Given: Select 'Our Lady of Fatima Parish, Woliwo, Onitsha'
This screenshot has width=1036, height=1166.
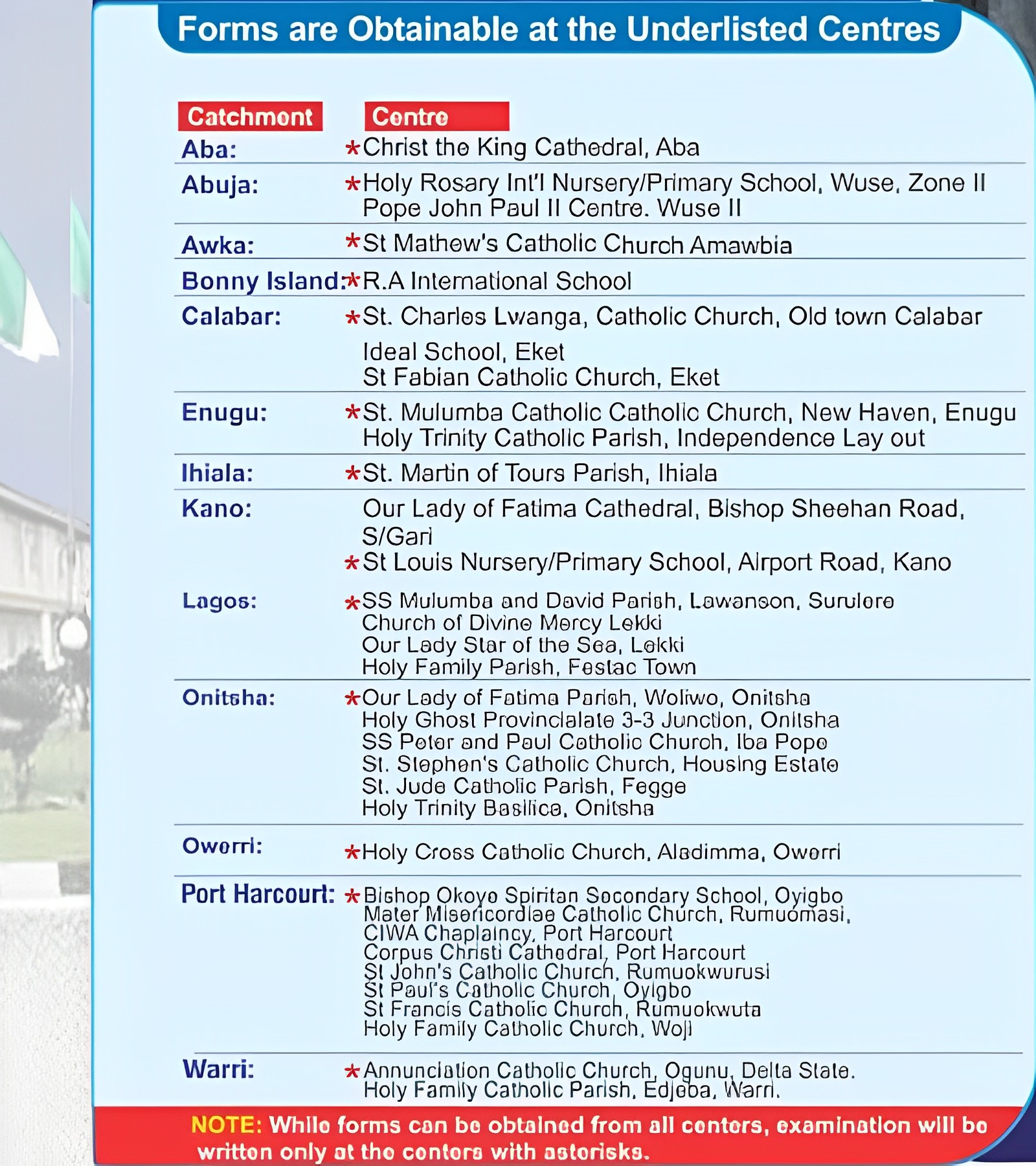Looking at the screenshot, I should [585, 698].
